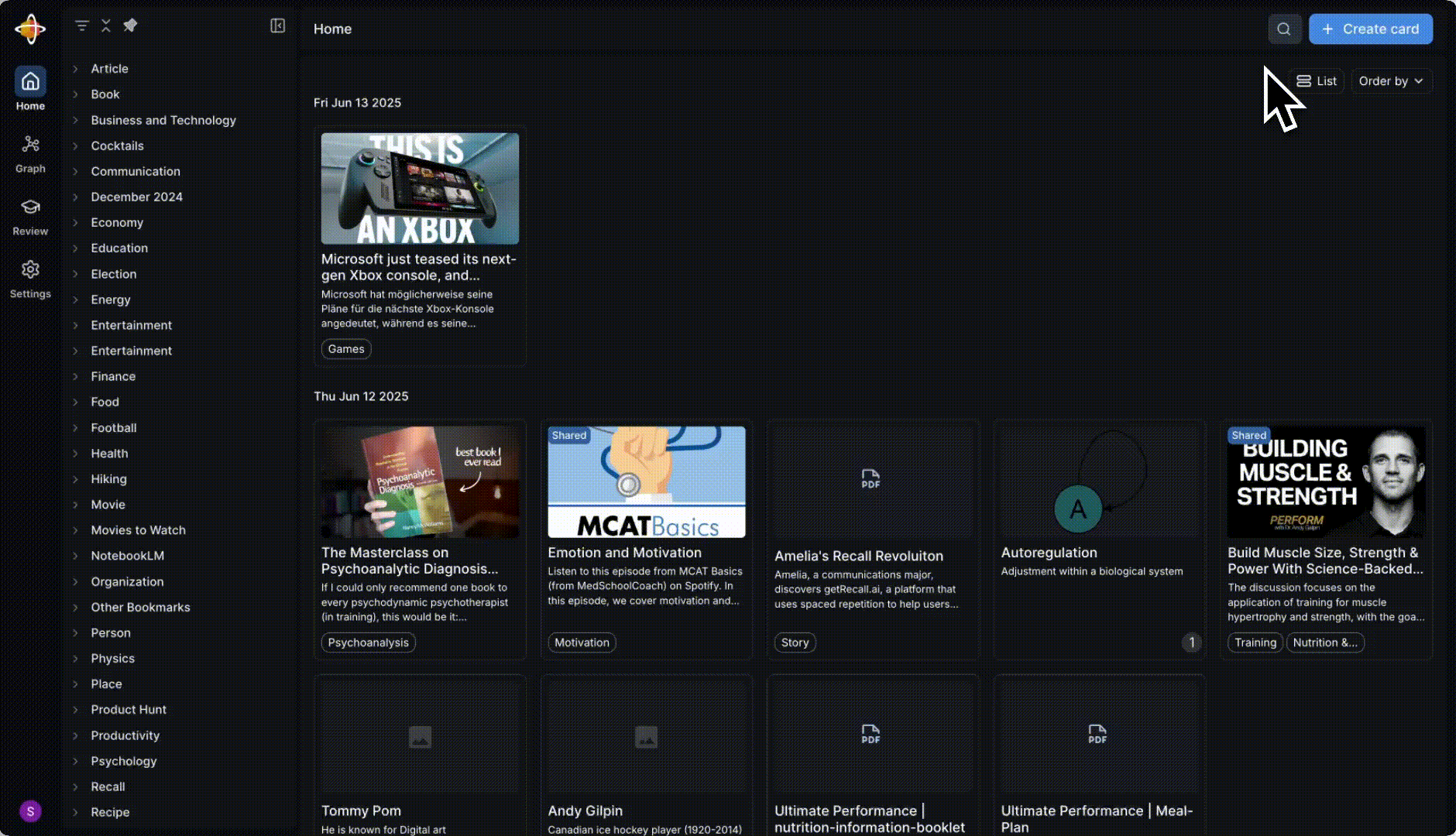The height and width of the screenshot is (836, 1456).
Task: Select the NotebookLM tag
Action: (x=128, y=556)
